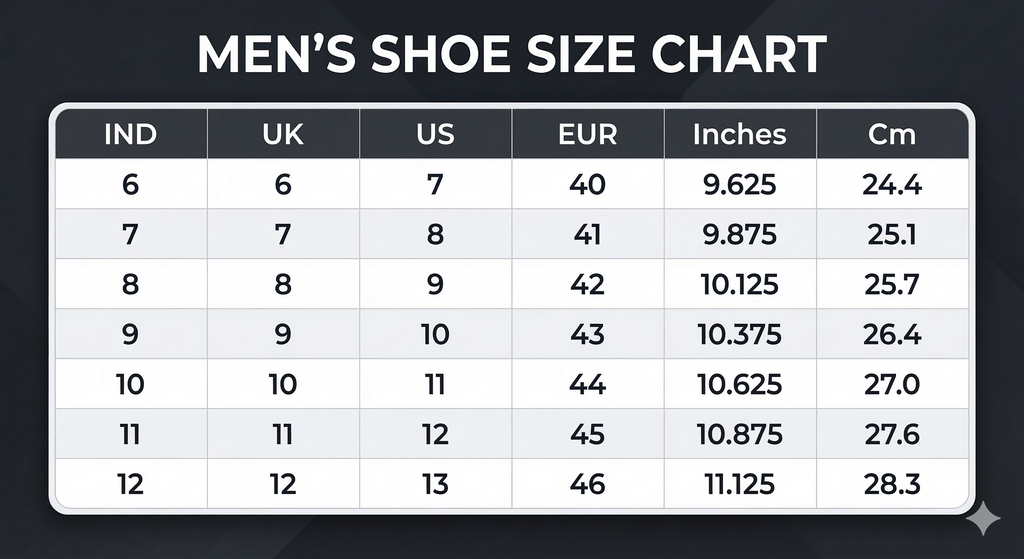The width and height of the screenshot is (1024, 559).
Task: Click the 10.875 inches cell
Action: click(740, 435)
